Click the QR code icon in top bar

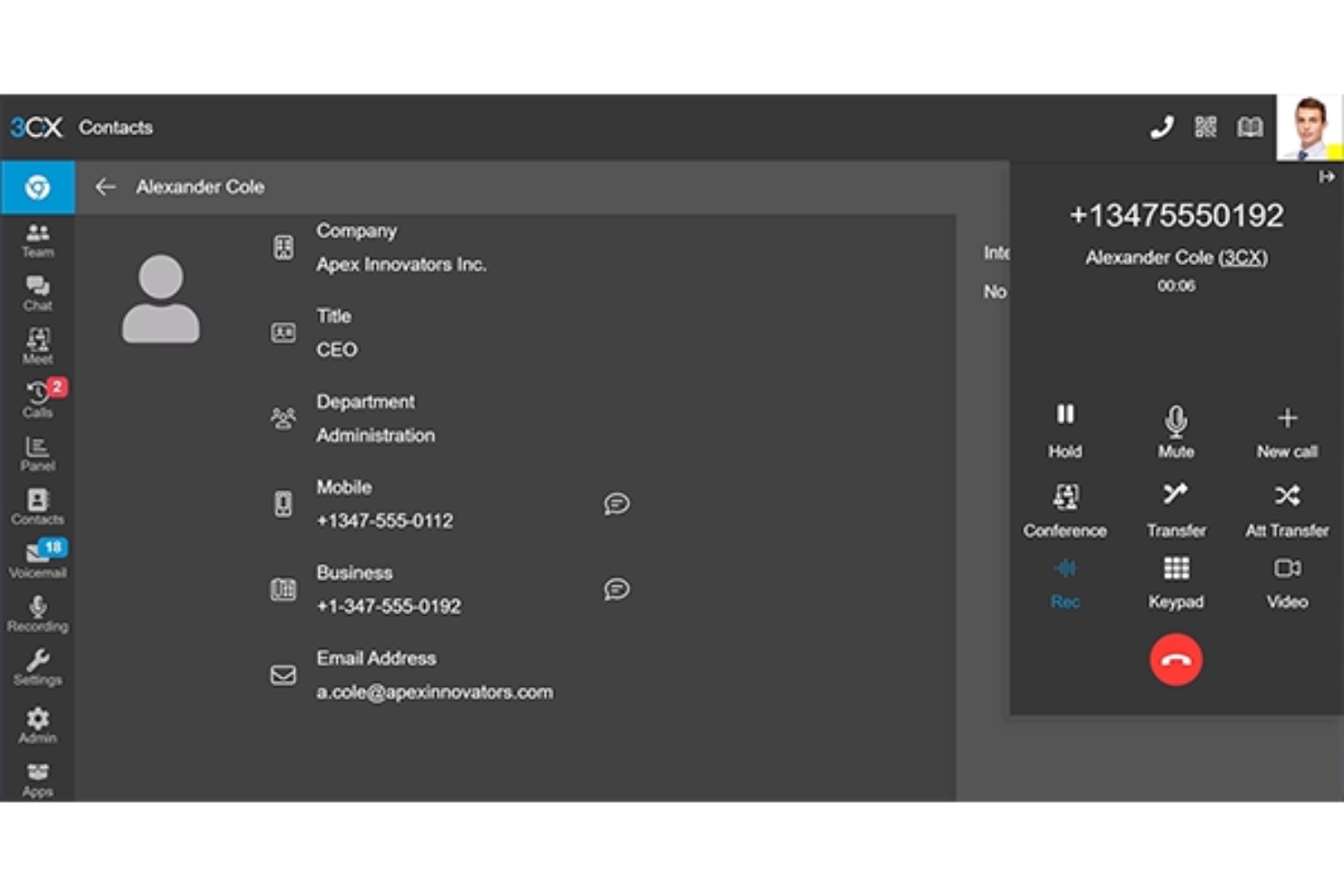click(x=1206, y=127)
